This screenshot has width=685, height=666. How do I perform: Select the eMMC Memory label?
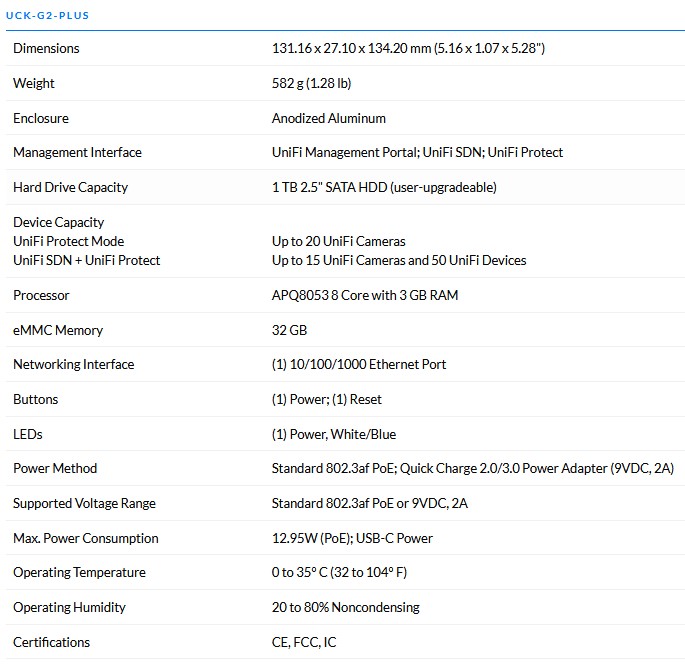point(58,331)
